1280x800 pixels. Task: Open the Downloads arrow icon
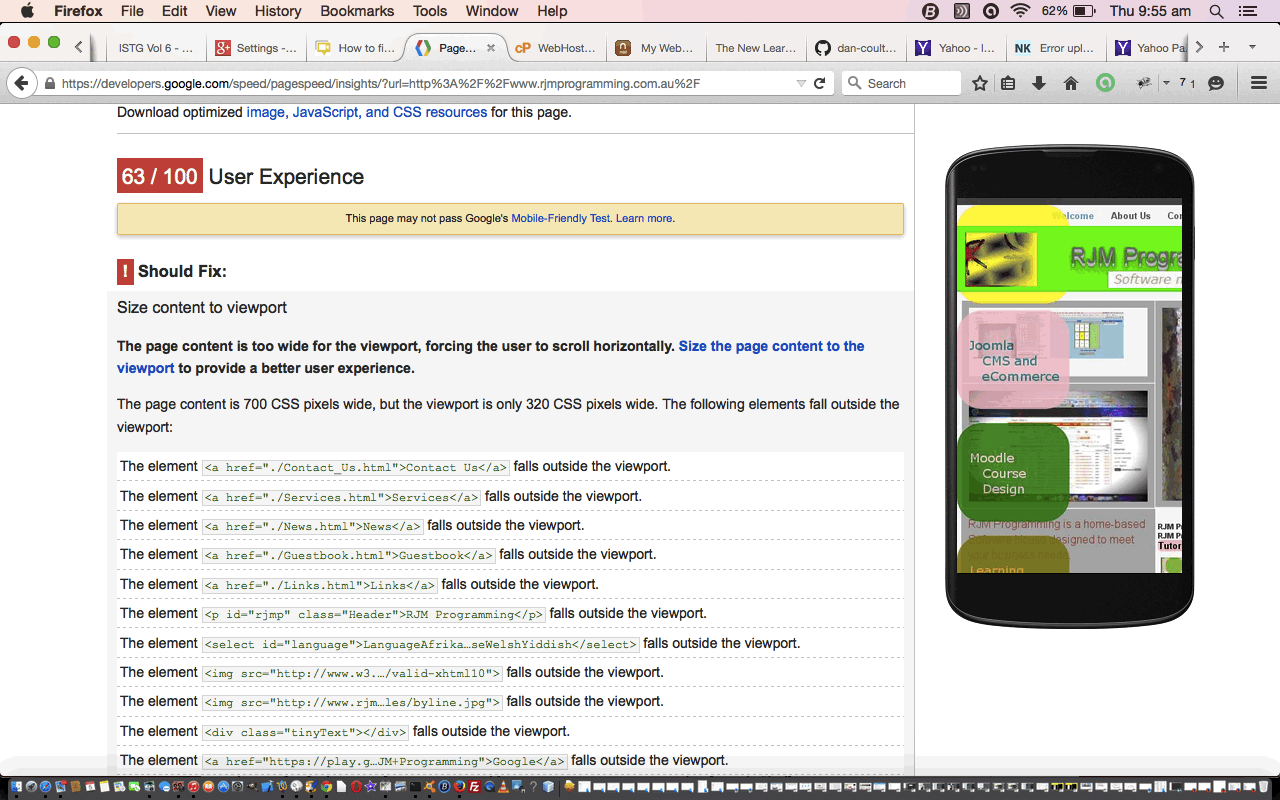[1039, 84]
